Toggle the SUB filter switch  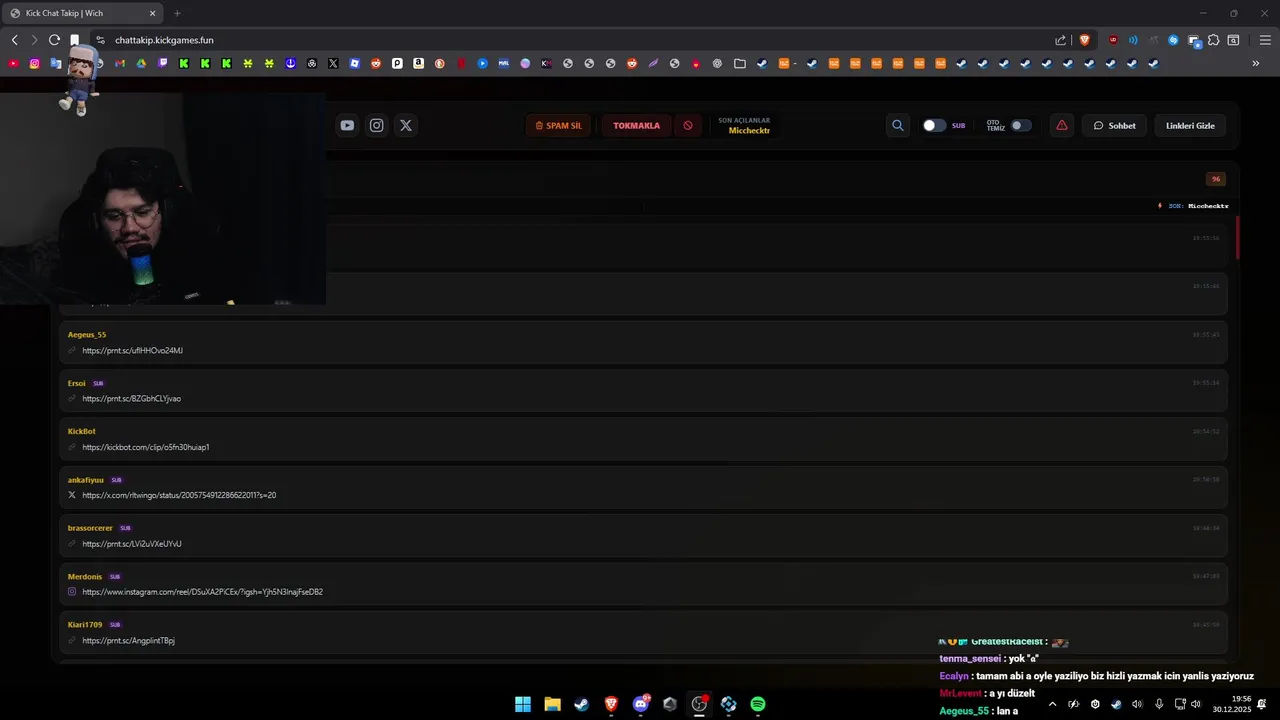pyautogui.click(x=933, y=126)
